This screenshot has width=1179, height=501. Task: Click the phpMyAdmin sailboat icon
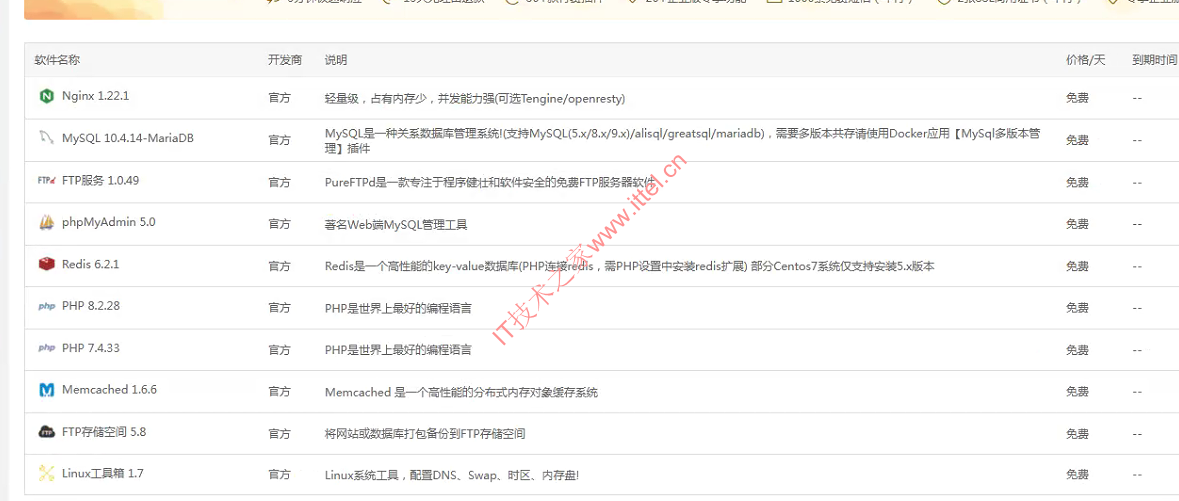tap(47, 223)
